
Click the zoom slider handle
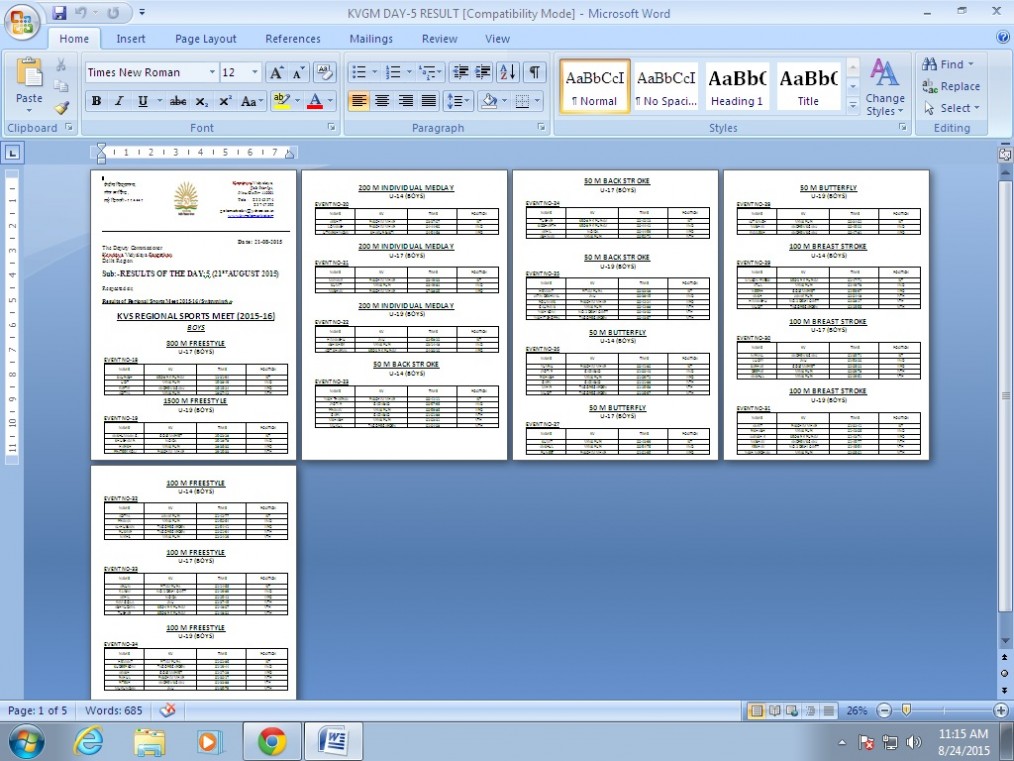coord(906,710)
